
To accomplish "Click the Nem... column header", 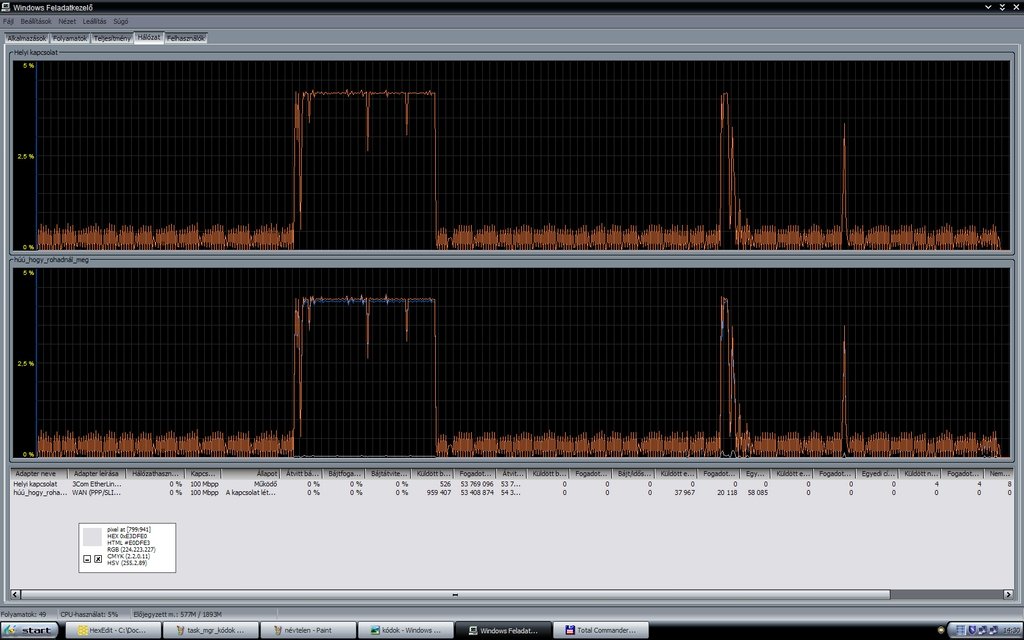I will click(x=999, y=473).
